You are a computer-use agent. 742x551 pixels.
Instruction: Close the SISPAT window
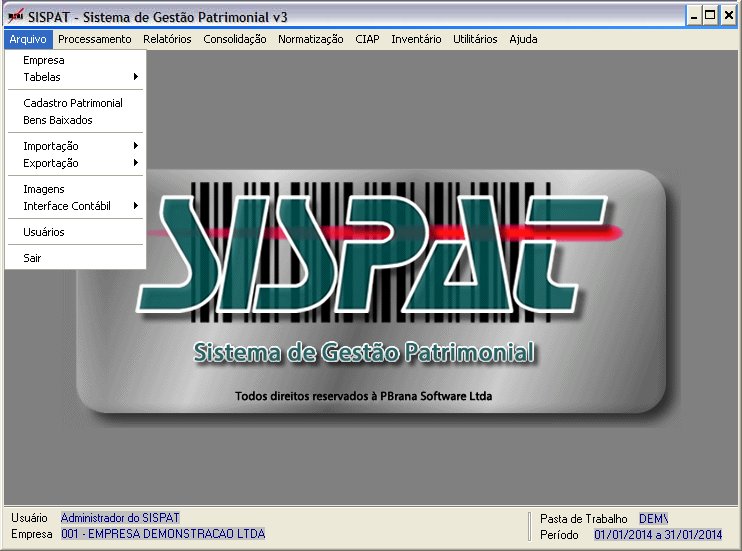pyautogui.click(x=728, y=16)
